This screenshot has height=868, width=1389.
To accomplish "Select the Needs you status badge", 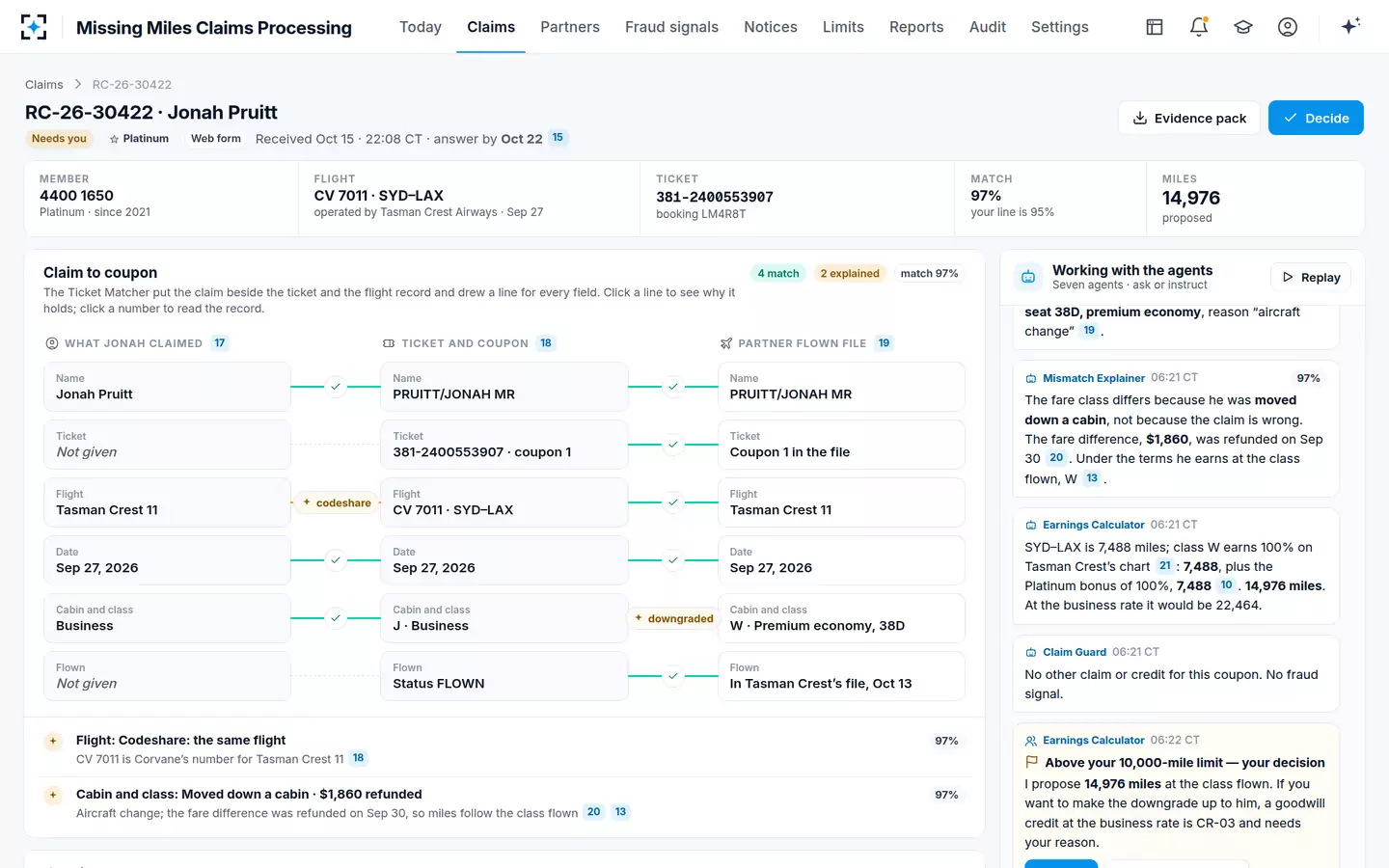I will tap(59, 139).
